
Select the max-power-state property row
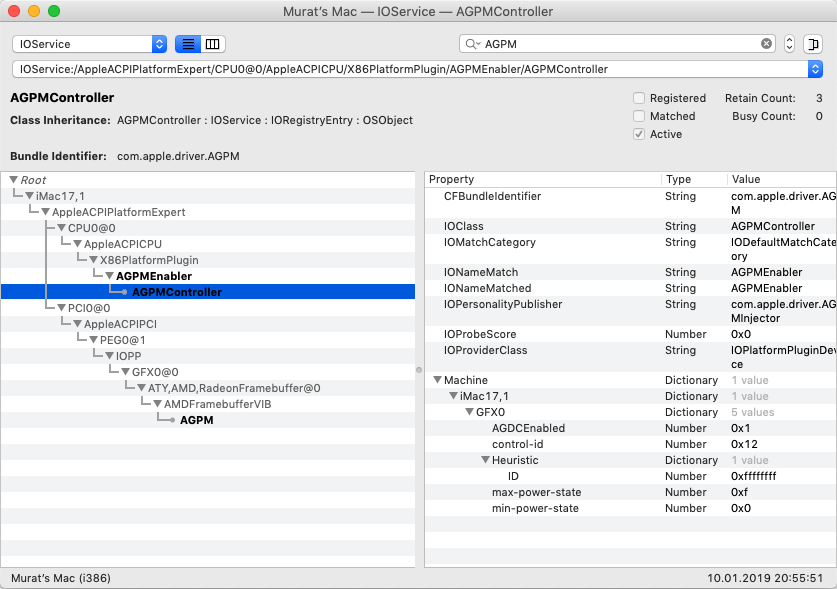[630, 492]
